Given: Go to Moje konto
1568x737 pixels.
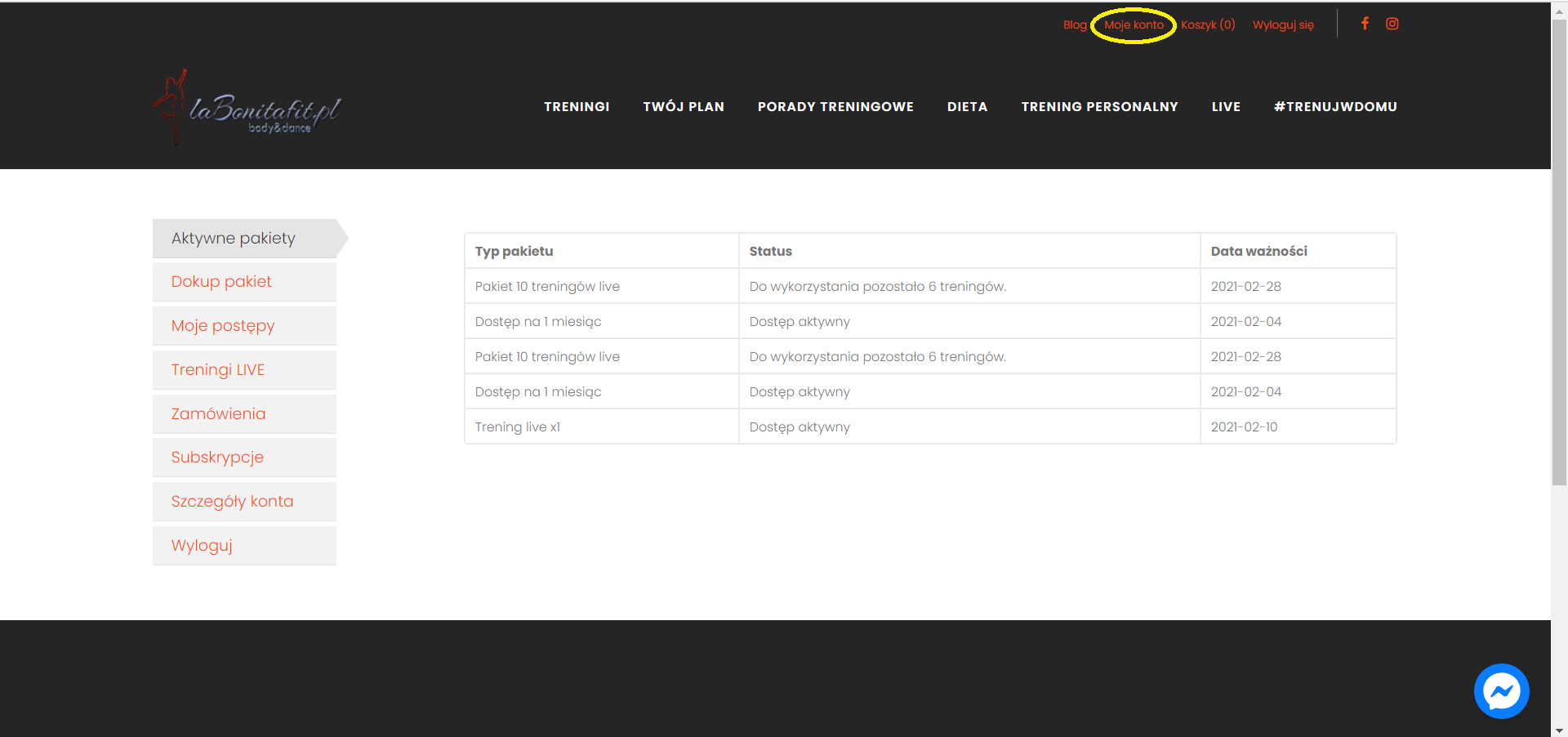Looking at the screenshot, I should 1134,25.
